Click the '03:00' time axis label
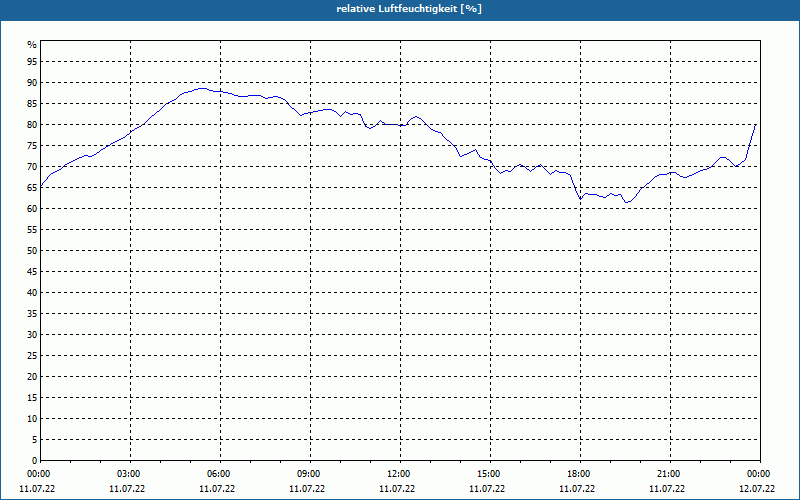The image size is (800, 500). 127,474
